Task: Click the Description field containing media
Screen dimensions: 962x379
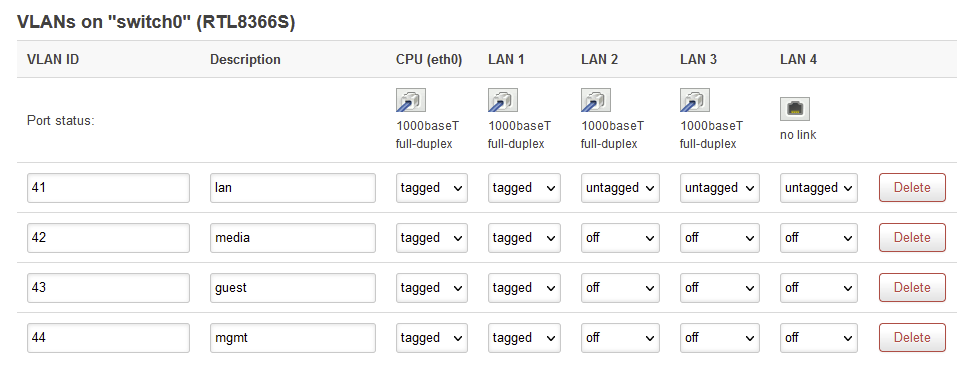Action: (293, 237)
